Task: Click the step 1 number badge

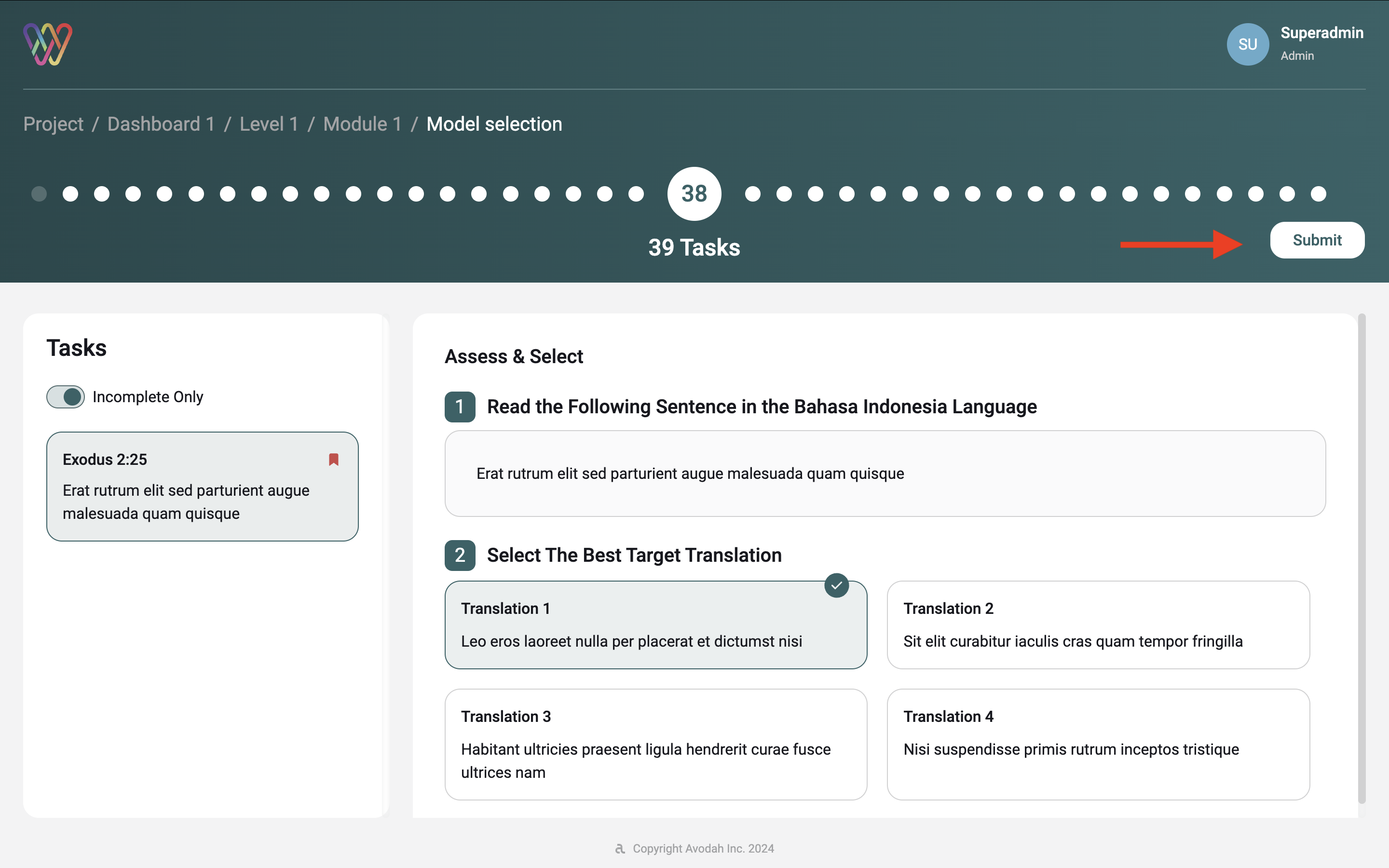Action: coord(460,407)
